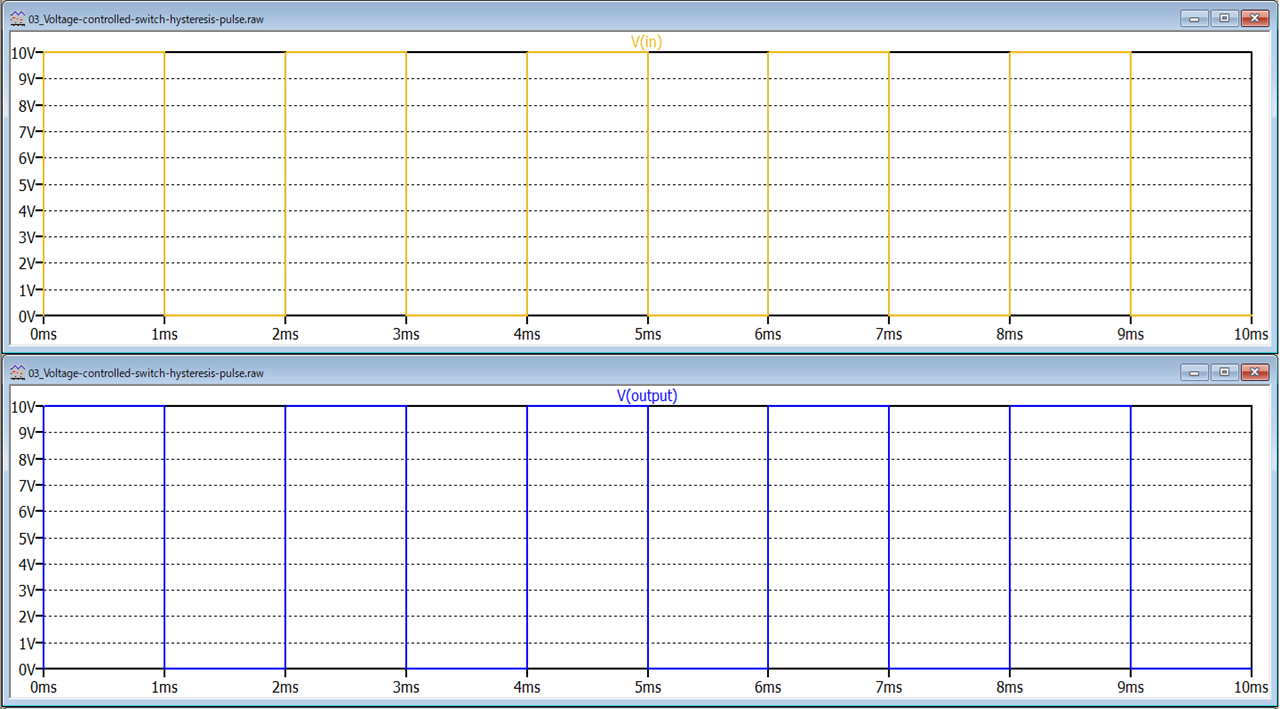The width and height of the screenshot is (1280, 709).
Task: Maximize the lower V(output) waveform window
Action: coord(1223,372)
